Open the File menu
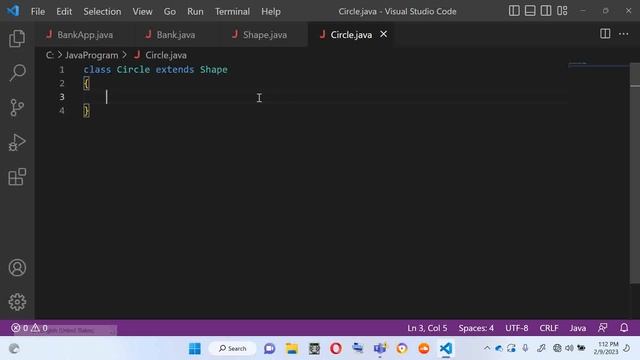This screenshot has width=640, height=360. pyautogui.click(x=38, y=11)
